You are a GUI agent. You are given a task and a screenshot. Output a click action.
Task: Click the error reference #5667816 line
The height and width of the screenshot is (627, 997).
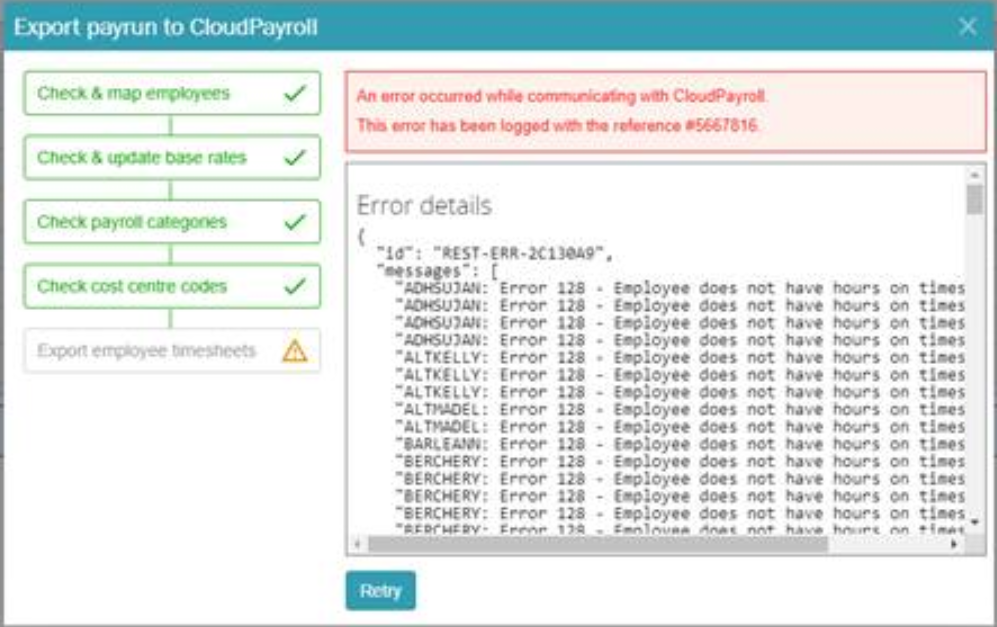[558, 125]
